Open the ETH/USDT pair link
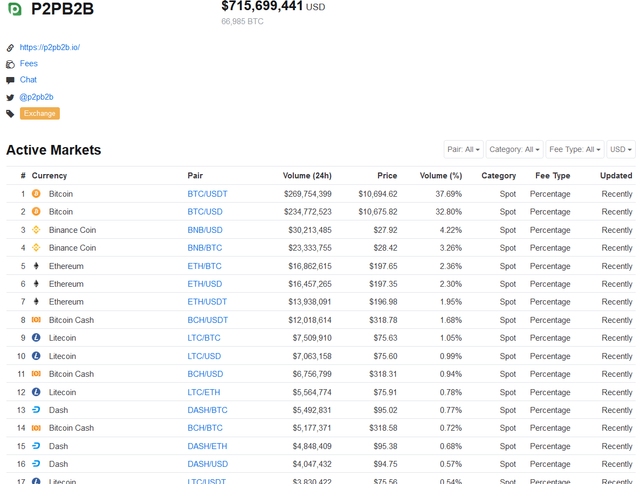 coord(207,302)
